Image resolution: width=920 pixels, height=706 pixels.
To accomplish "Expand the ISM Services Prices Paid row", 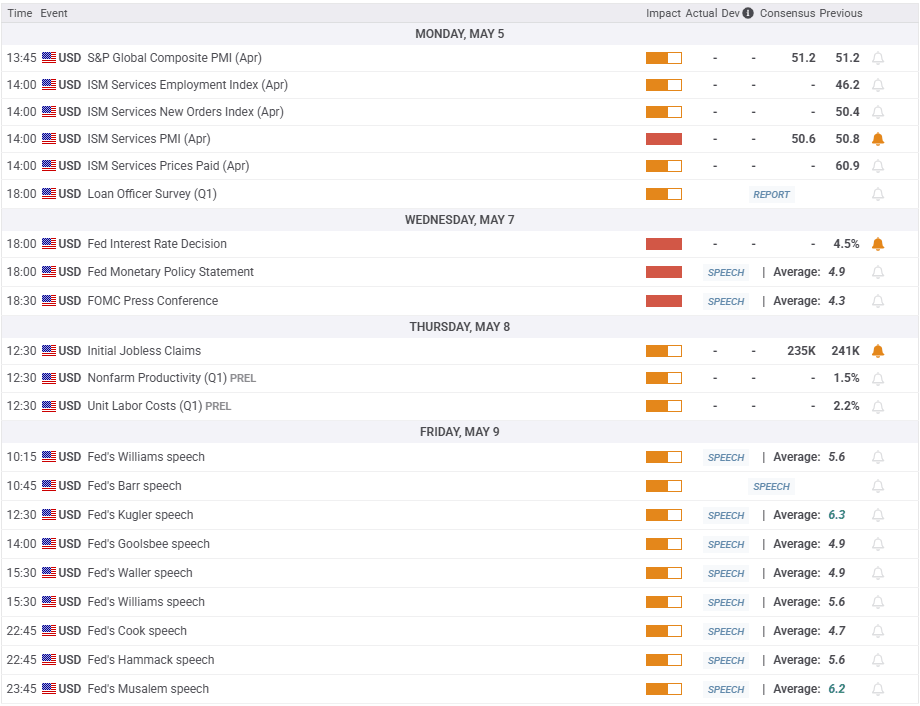I will (460, 166).
